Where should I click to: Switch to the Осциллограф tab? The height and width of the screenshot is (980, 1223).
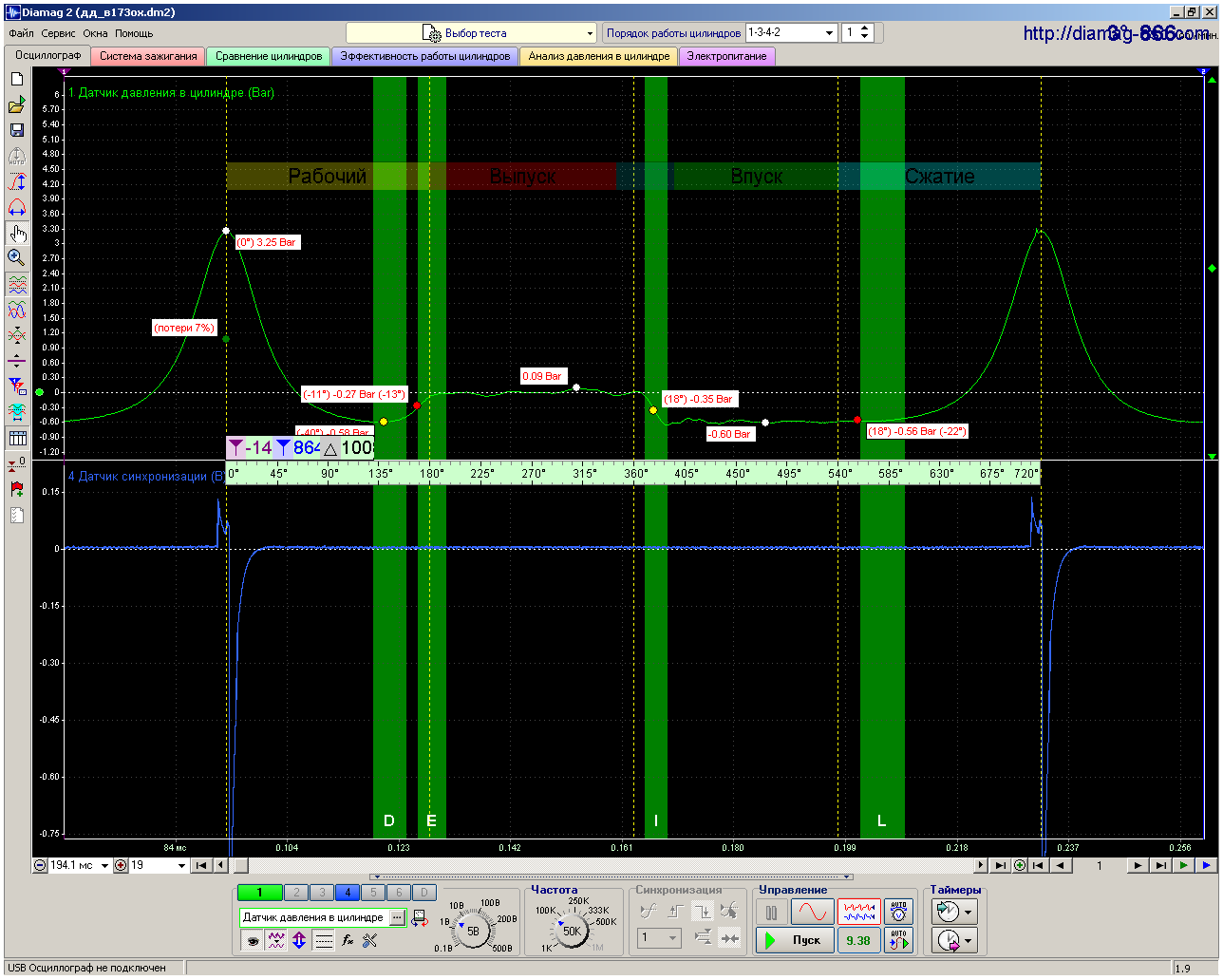[x=48, y=56]
